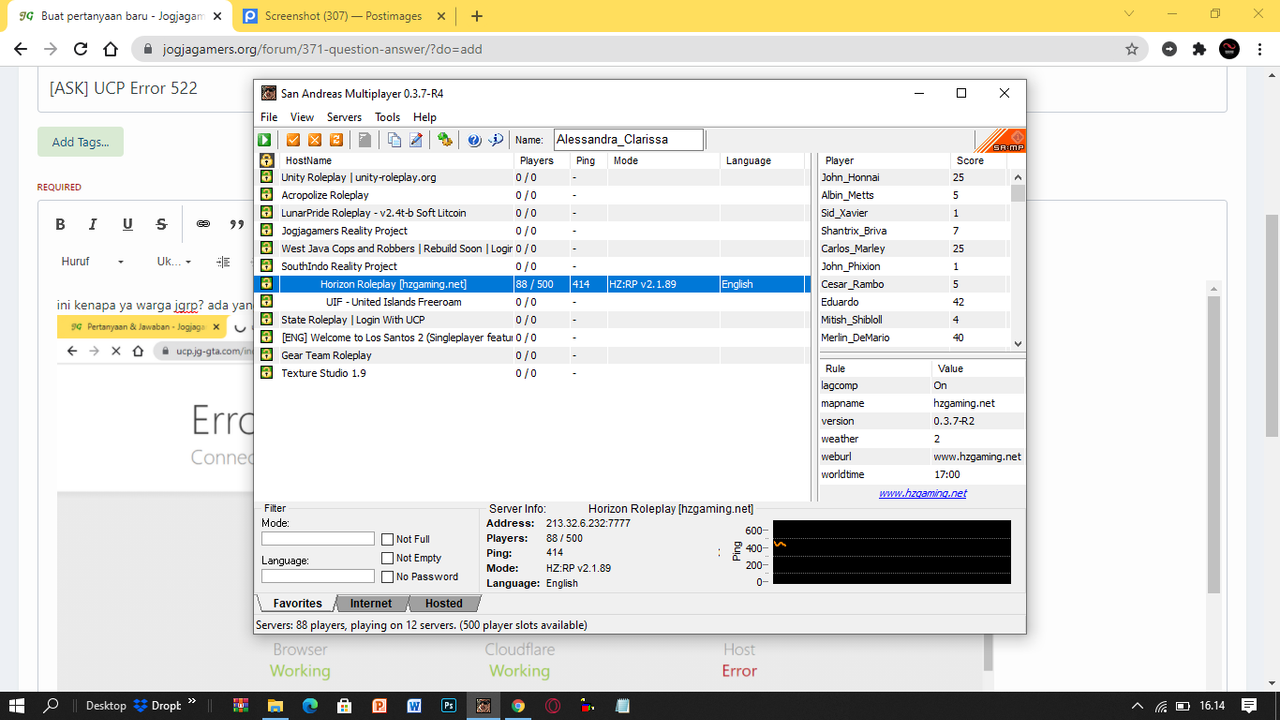Click the Language filter input field

[318, 576]
